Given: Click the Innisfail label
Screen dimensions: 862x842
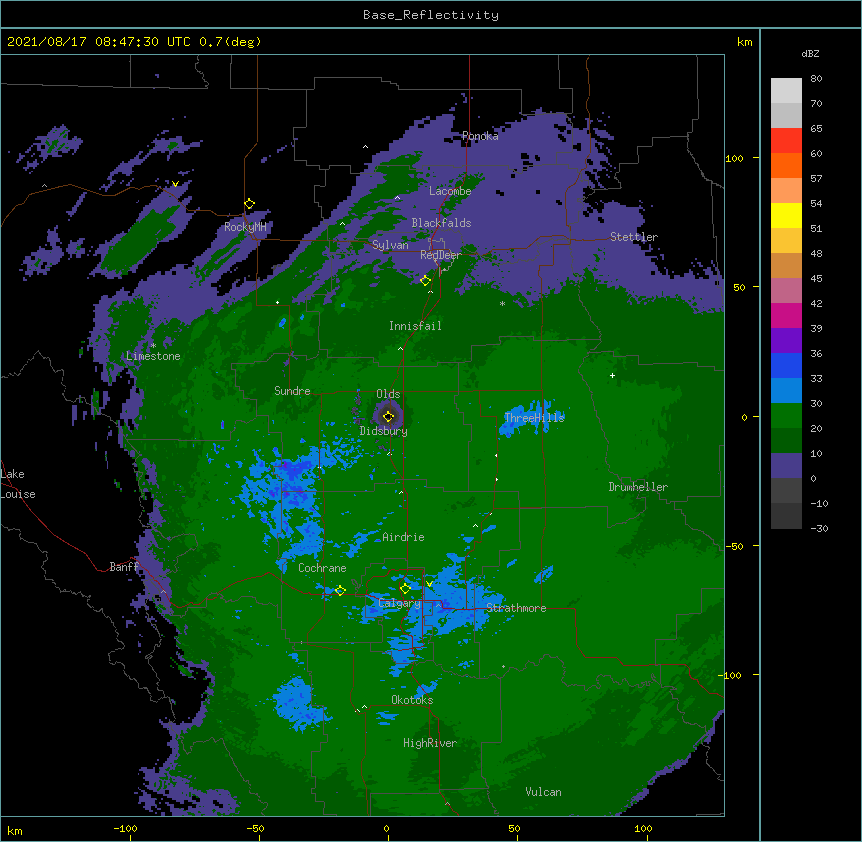Looking at the screenshot, I should click(416, 326).
